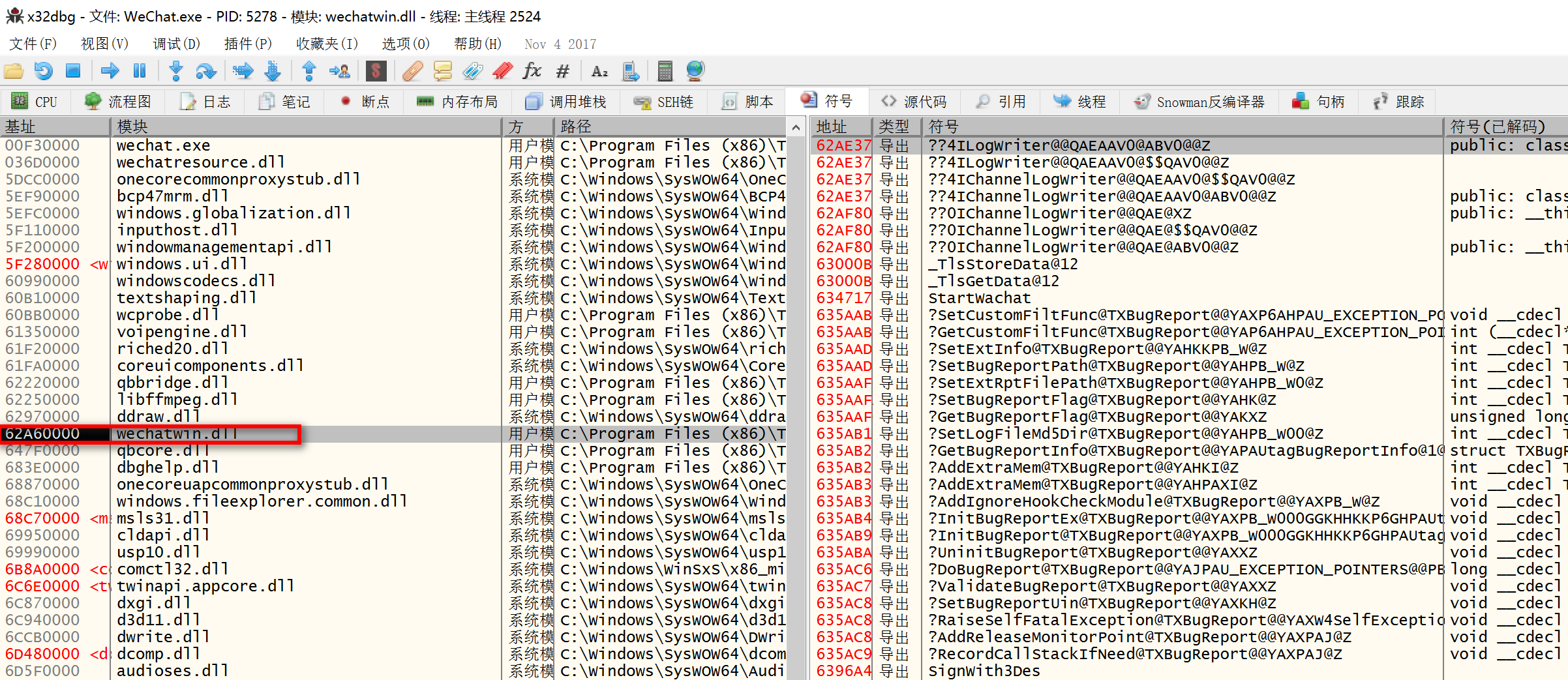This screenshot has width=1568, height=680.
Task: Select the qbcore.dll module row
Action: point(394,451)
